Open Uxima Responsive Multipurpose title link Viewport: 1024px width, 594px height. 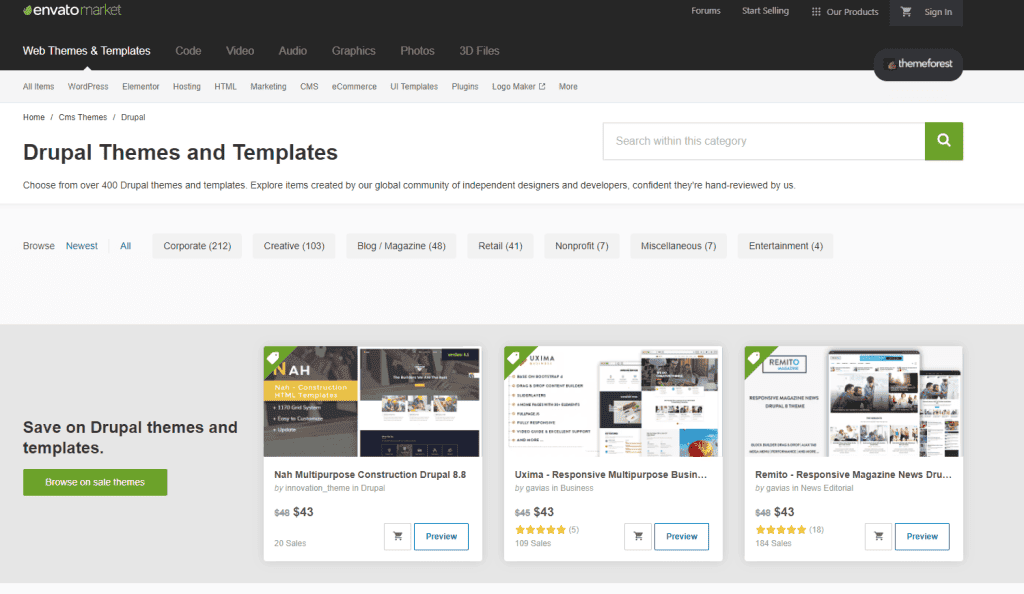(611, 475)
